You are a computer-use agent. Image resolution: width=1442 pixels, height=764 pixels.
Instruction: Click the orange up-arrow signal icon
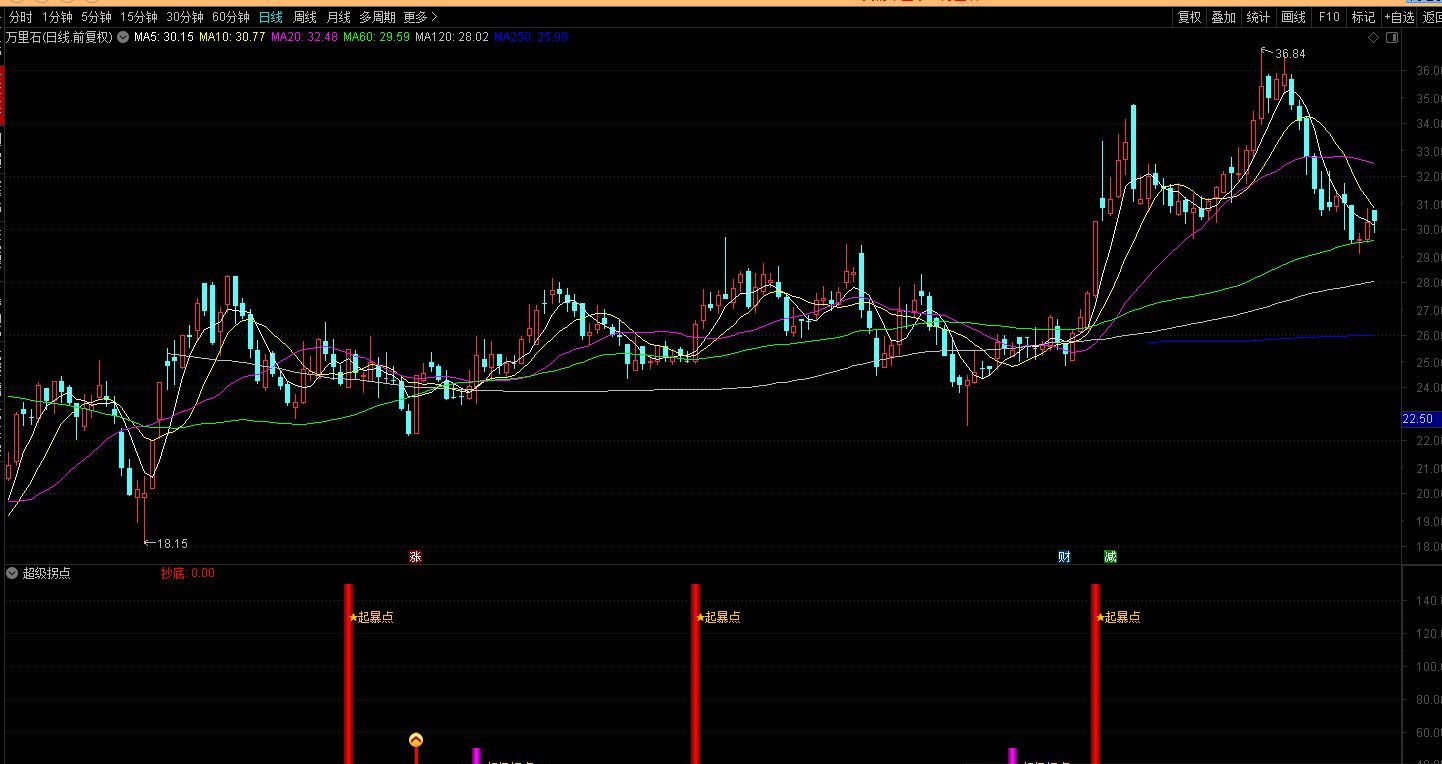pyautogui.click(x=416, y=740)
